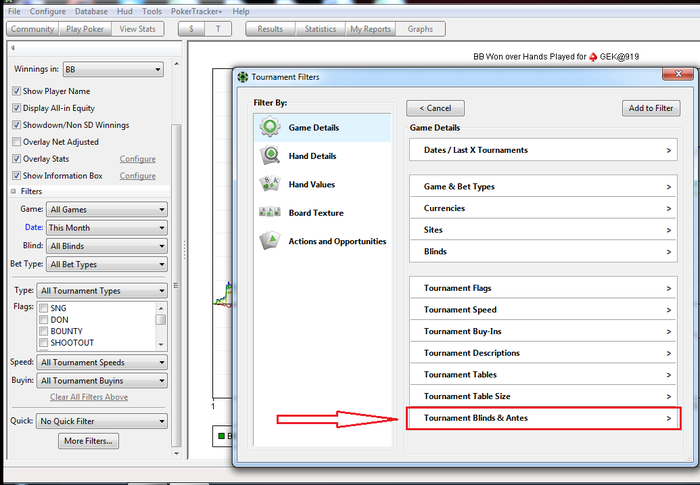Screen dimensions: 700x485
Task: Click Configure link beside Overlay Stats
Action: tap(138, 159)
